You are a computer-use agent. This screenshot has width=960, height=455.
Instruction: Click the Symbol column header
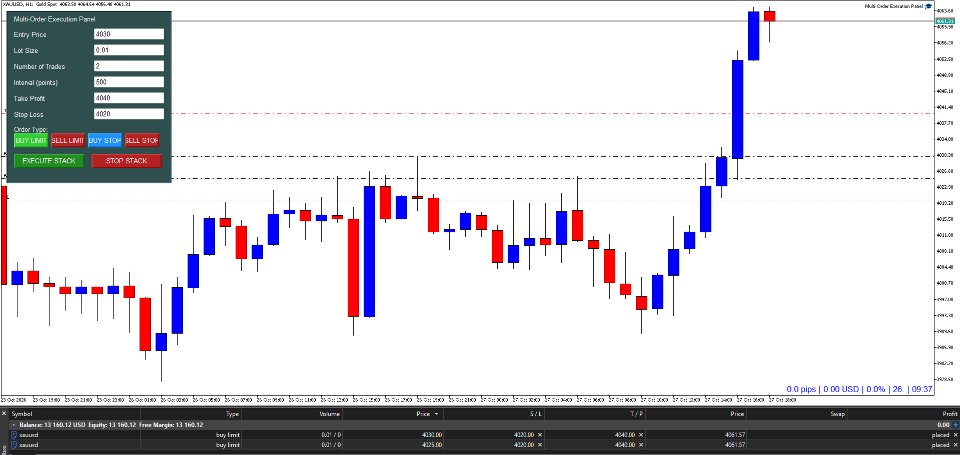(x=22, y=414)
